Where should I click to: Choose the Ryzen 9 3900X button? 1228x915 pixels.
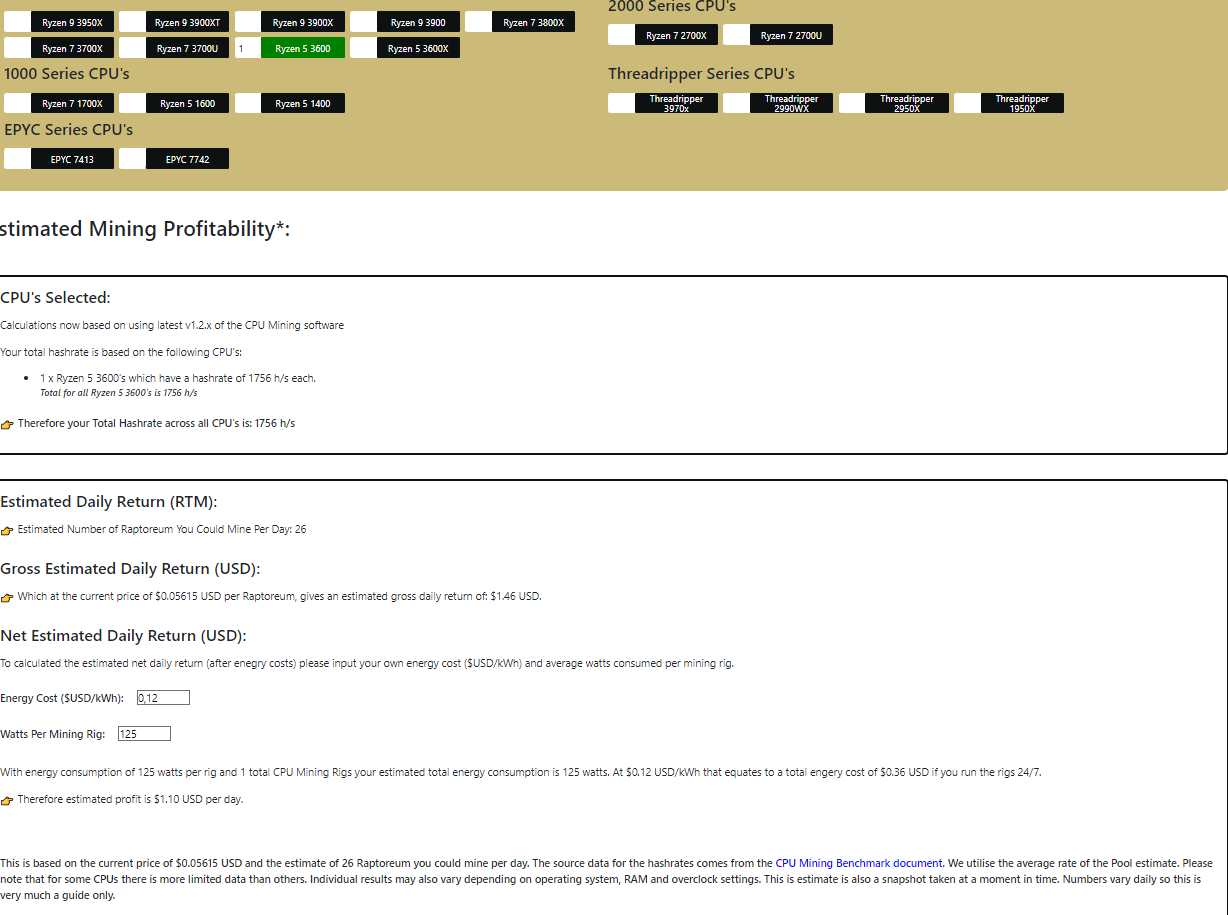point(303,22)
